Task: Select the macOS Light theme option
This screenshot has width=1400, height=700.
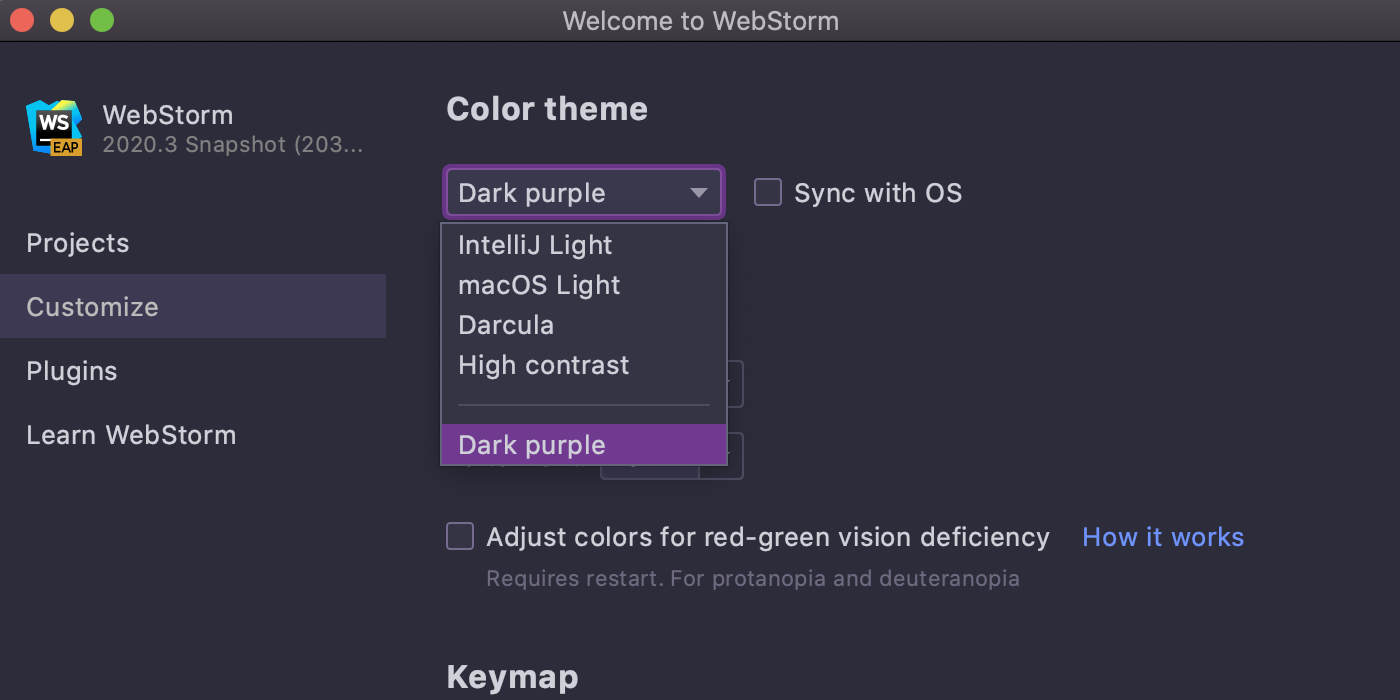Action: coord(539,285)
